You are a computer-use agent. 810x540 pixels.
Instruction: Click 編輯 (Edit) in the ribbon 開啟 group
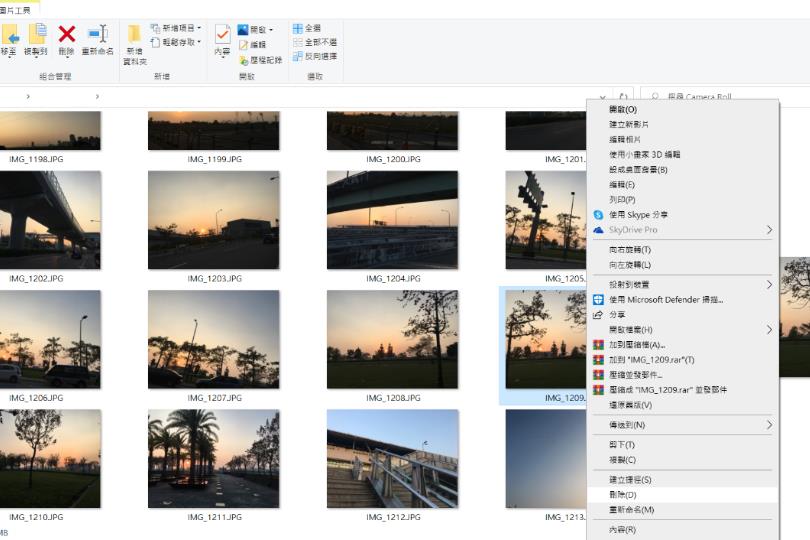click(253, 45)
